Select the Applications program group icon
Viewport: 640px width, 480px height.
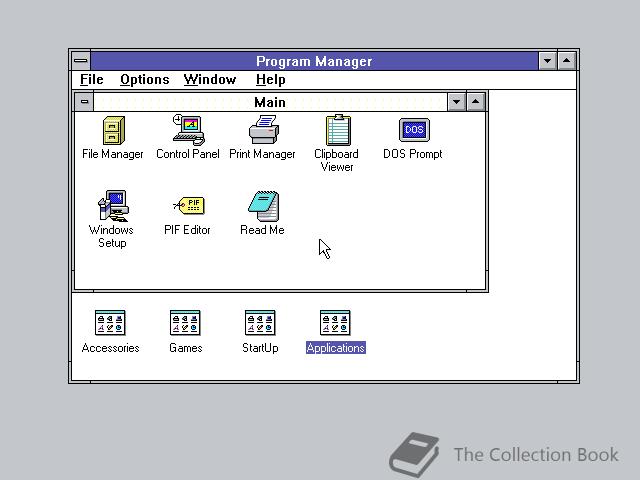click(336, 322)
